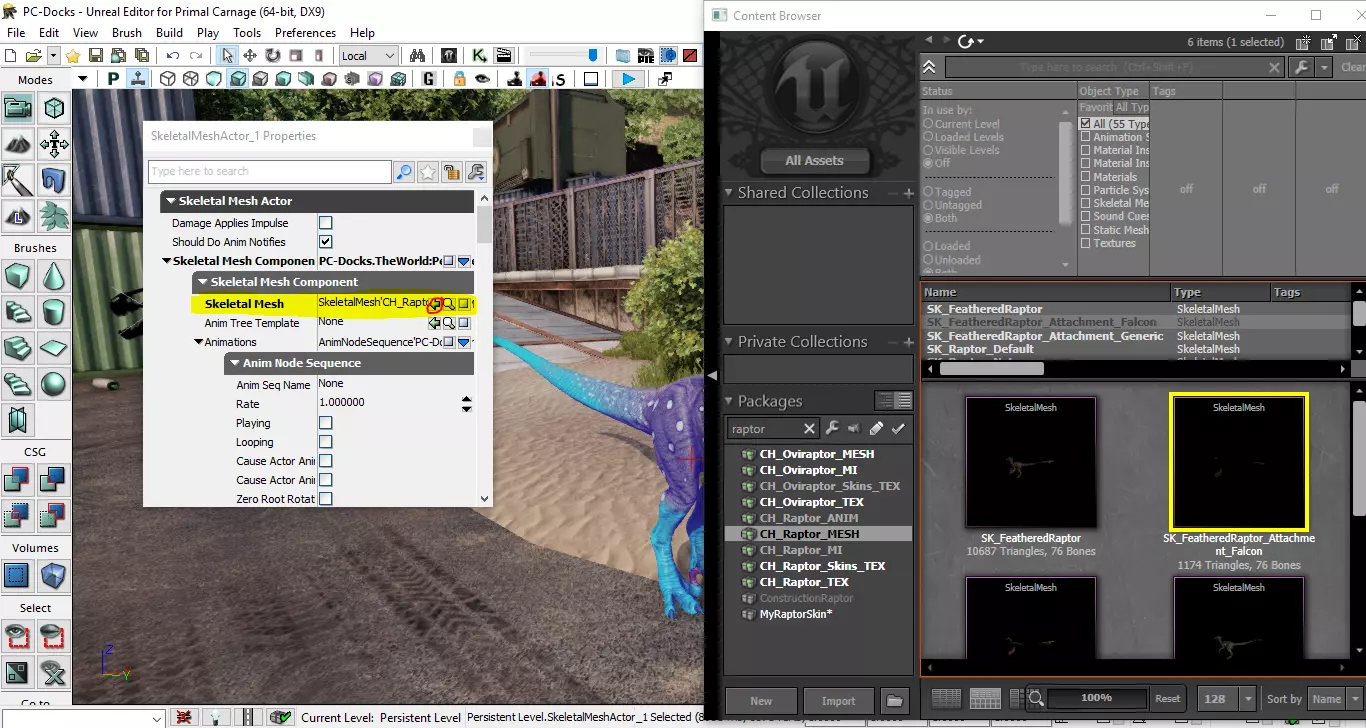
Task: Click the Reset zoom button
Action: (1168, 699)
